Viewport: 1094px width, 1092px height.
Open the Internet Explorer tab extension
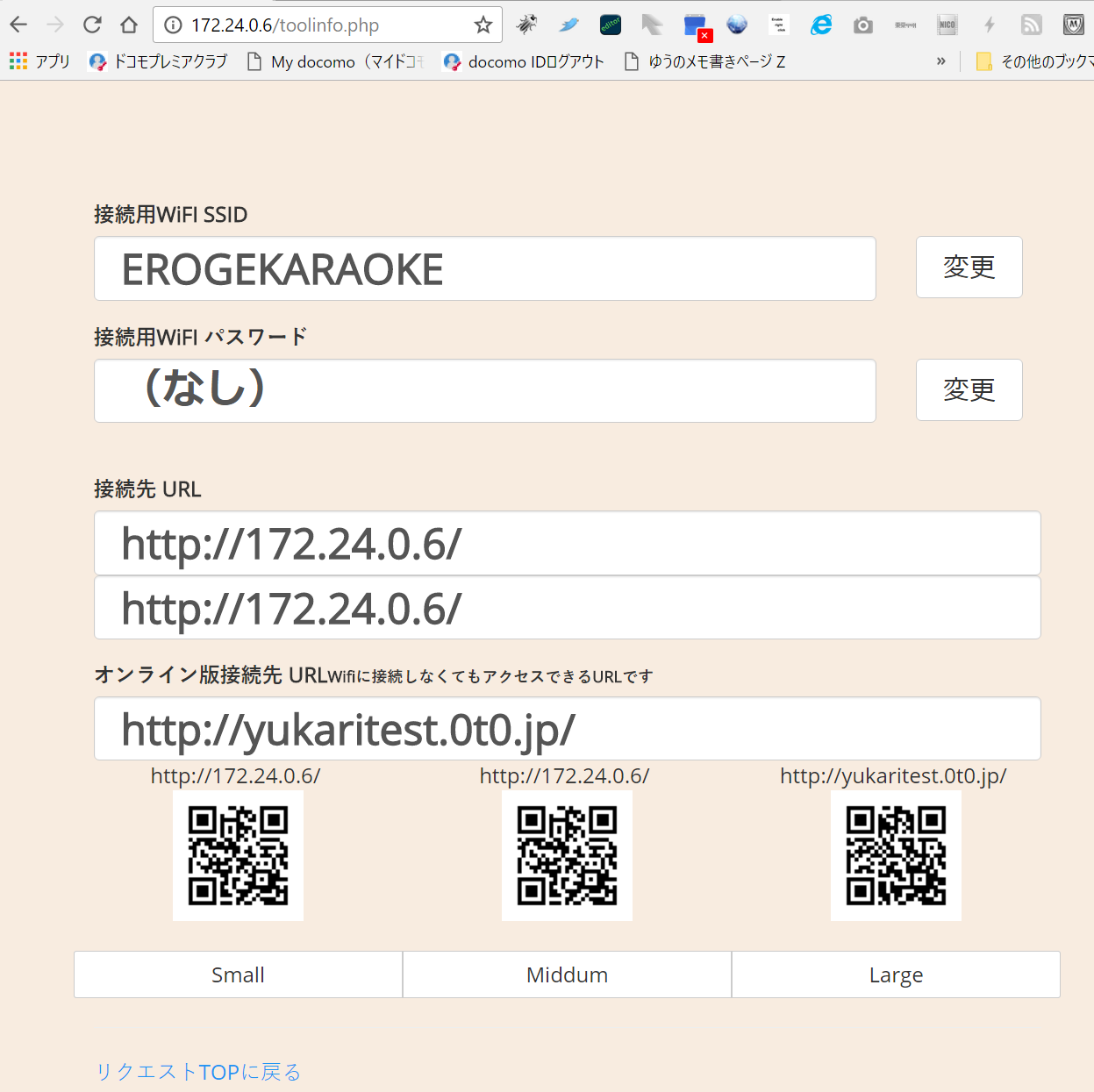click(821, 25)
